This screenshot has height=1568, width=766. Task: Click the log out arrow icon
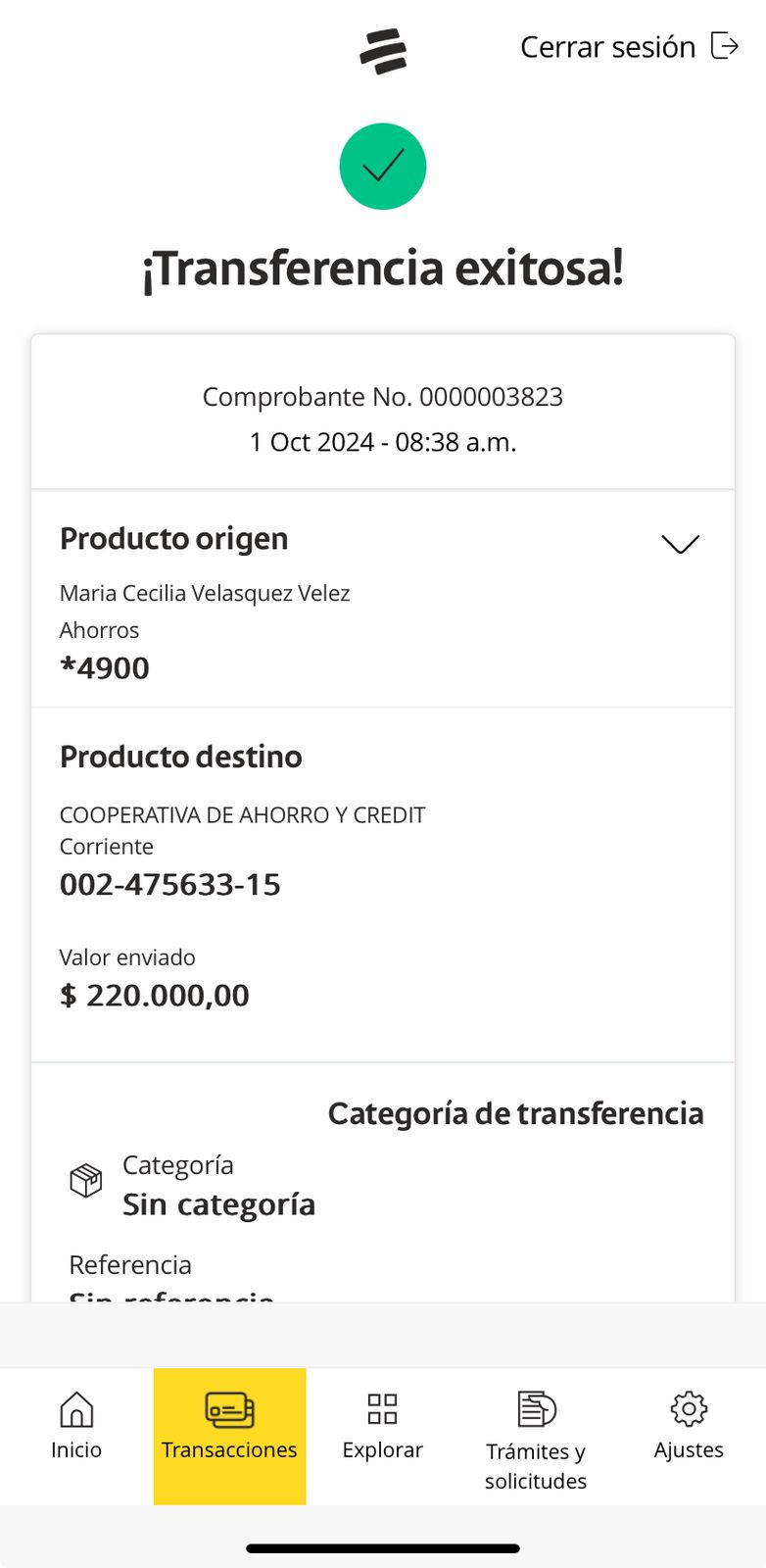(x=725, y=46)
